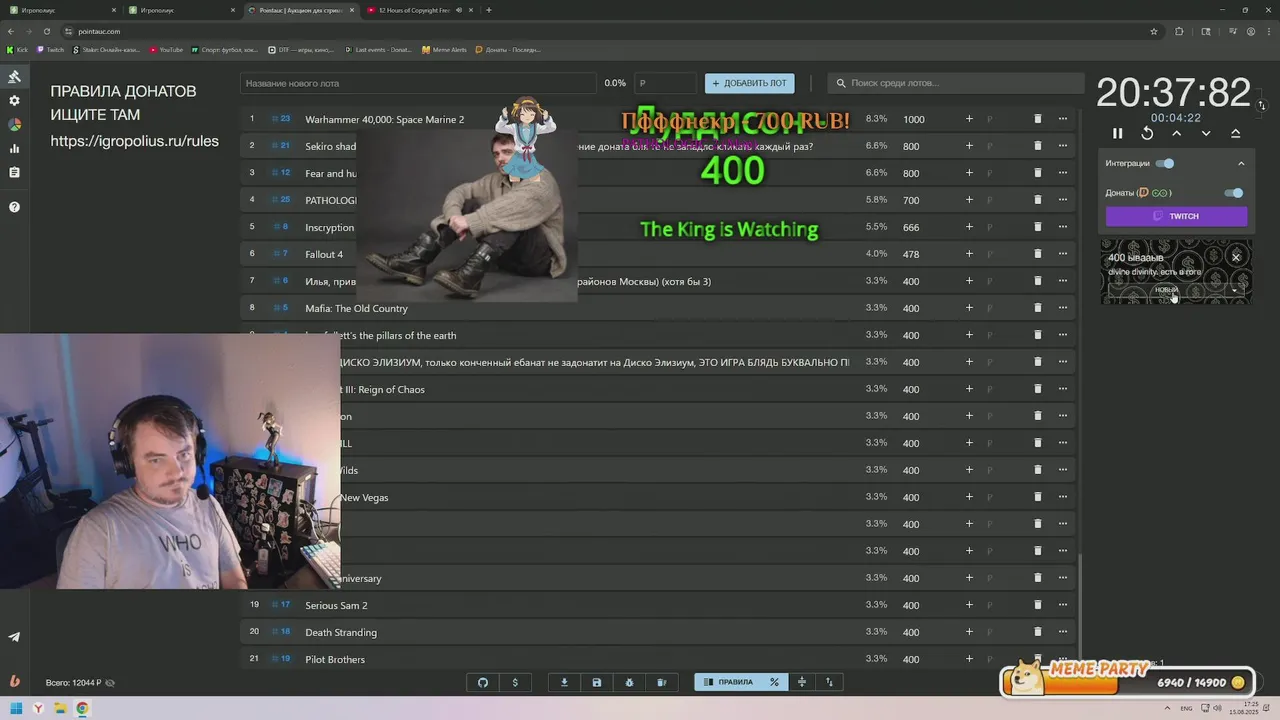Open the clipboard icon in the left sidebar
The height and width of the screenshot is (720, 1280).
(14, 173)
